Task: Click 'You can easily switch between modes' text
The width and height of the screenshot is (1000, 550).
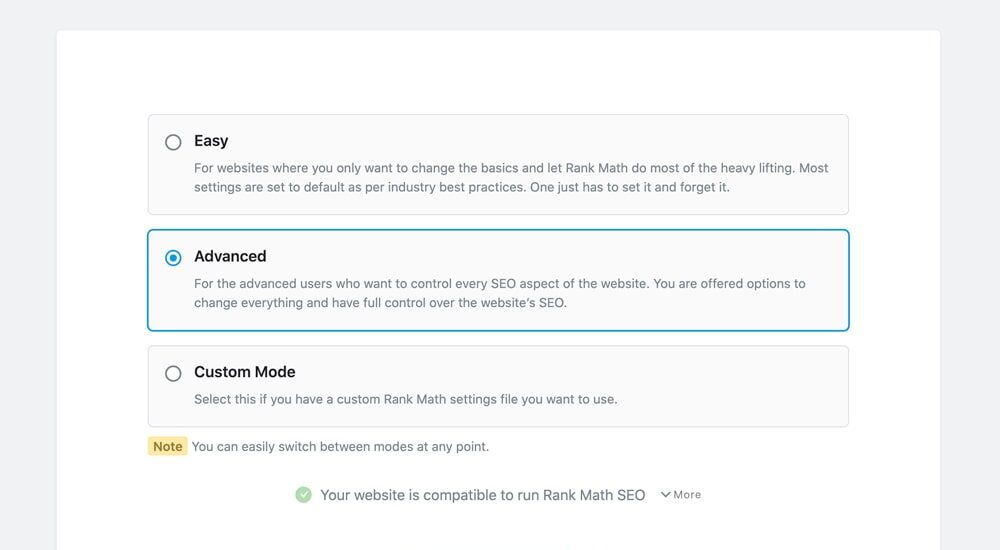Action: pyautogui.click(x=341, y=447)
